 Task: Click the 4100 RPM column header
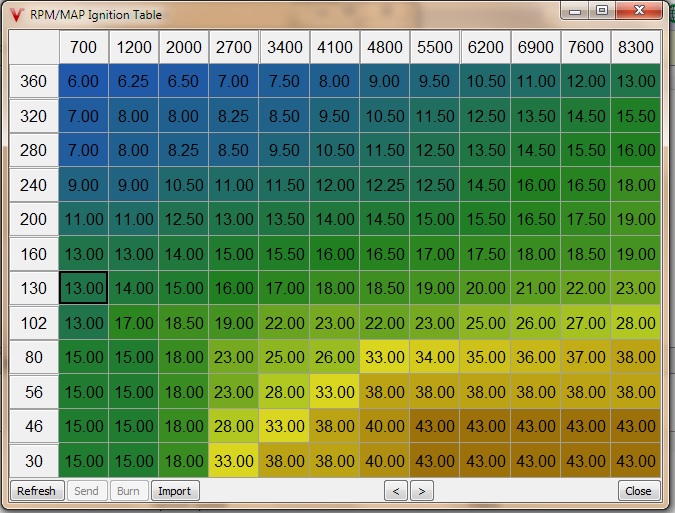334,47
